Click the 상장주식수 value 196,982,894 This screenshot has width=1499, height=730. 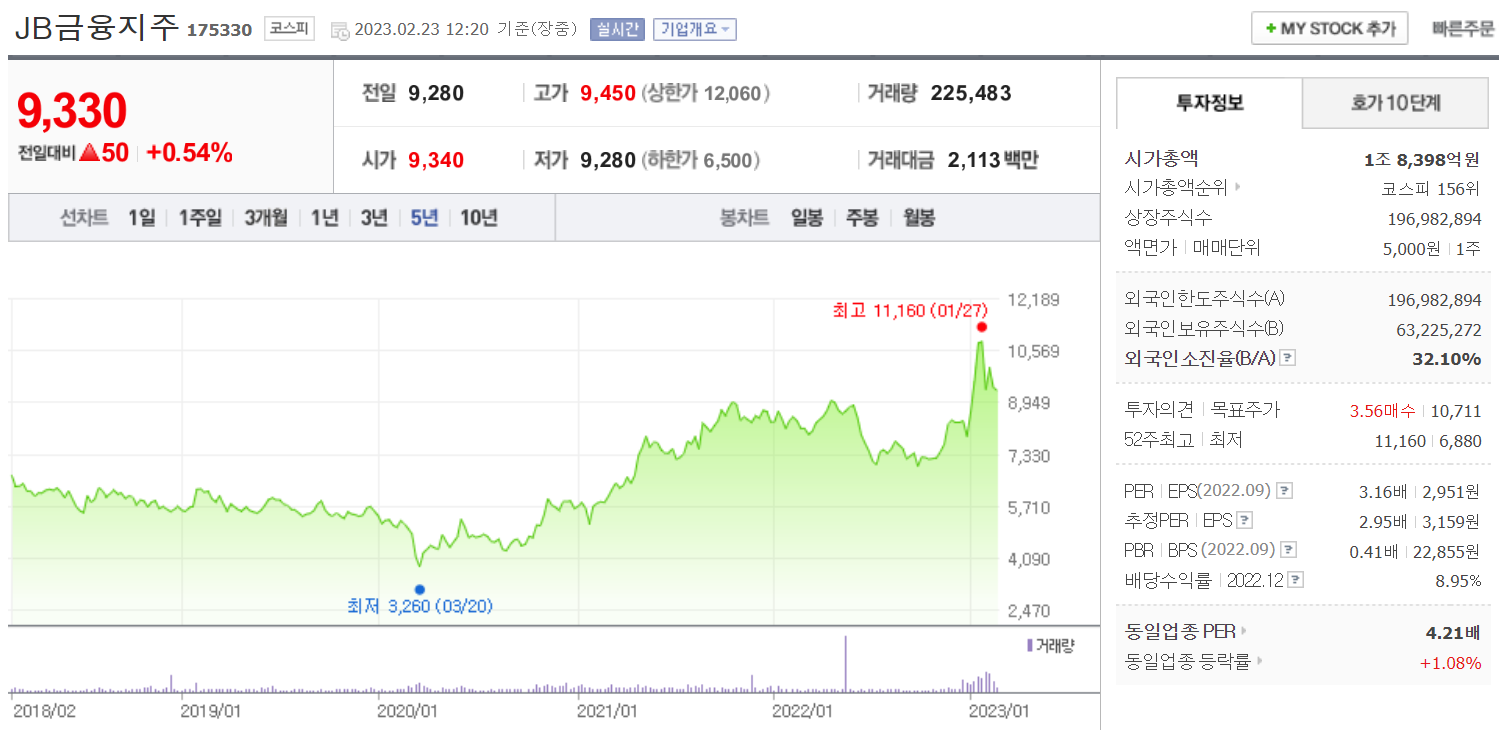[1434, 219]
